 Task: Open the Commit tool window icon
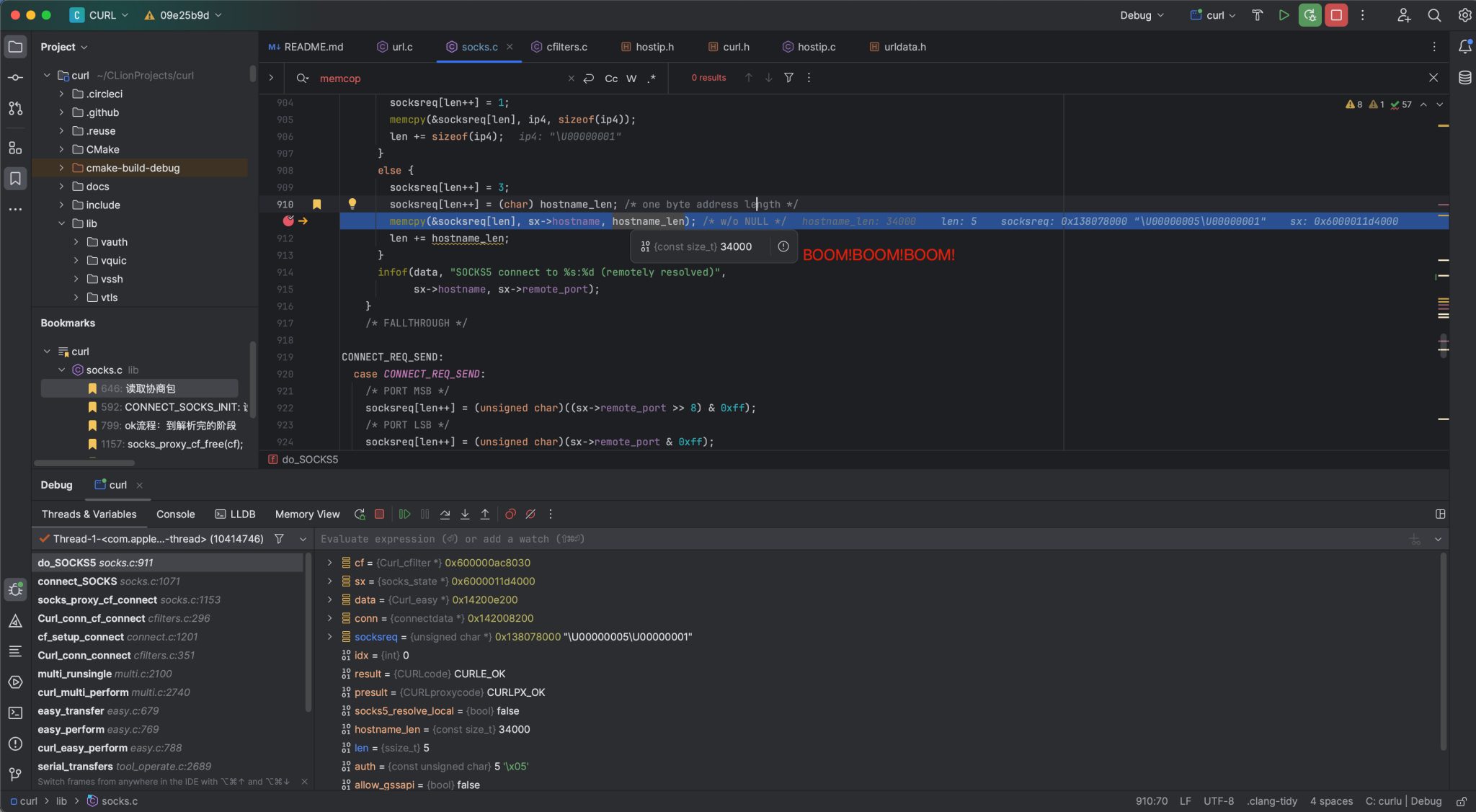click(15, 77)
